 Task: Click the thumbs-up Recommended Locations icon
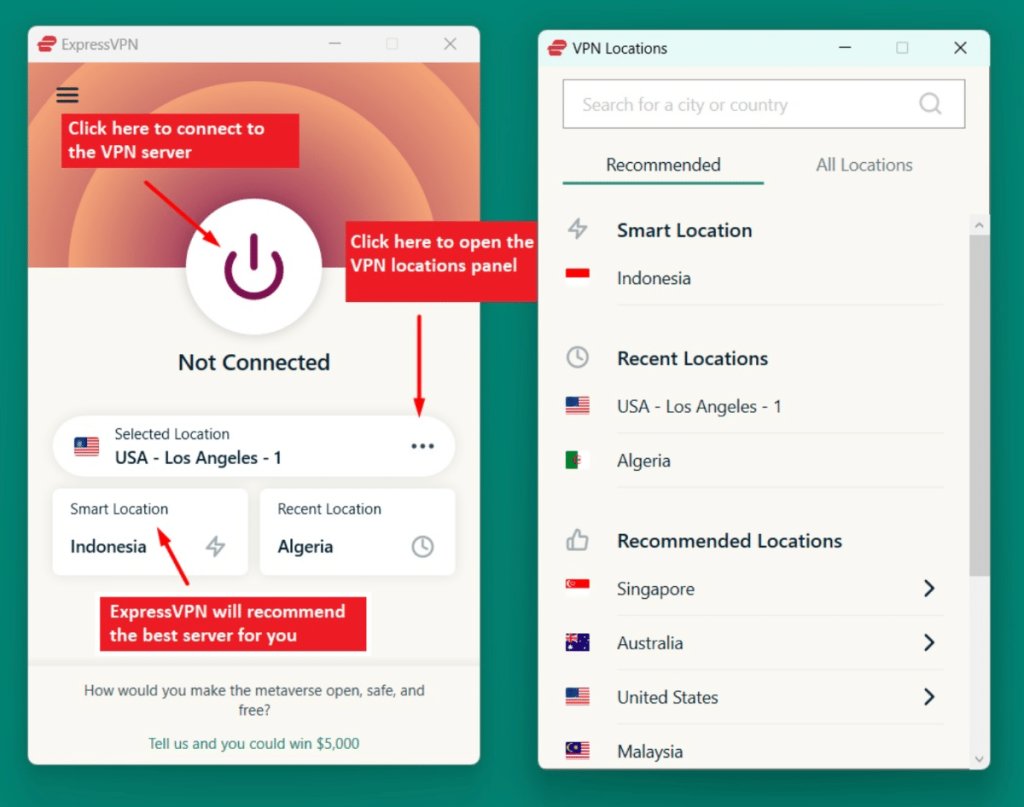[x=577, y=540]
